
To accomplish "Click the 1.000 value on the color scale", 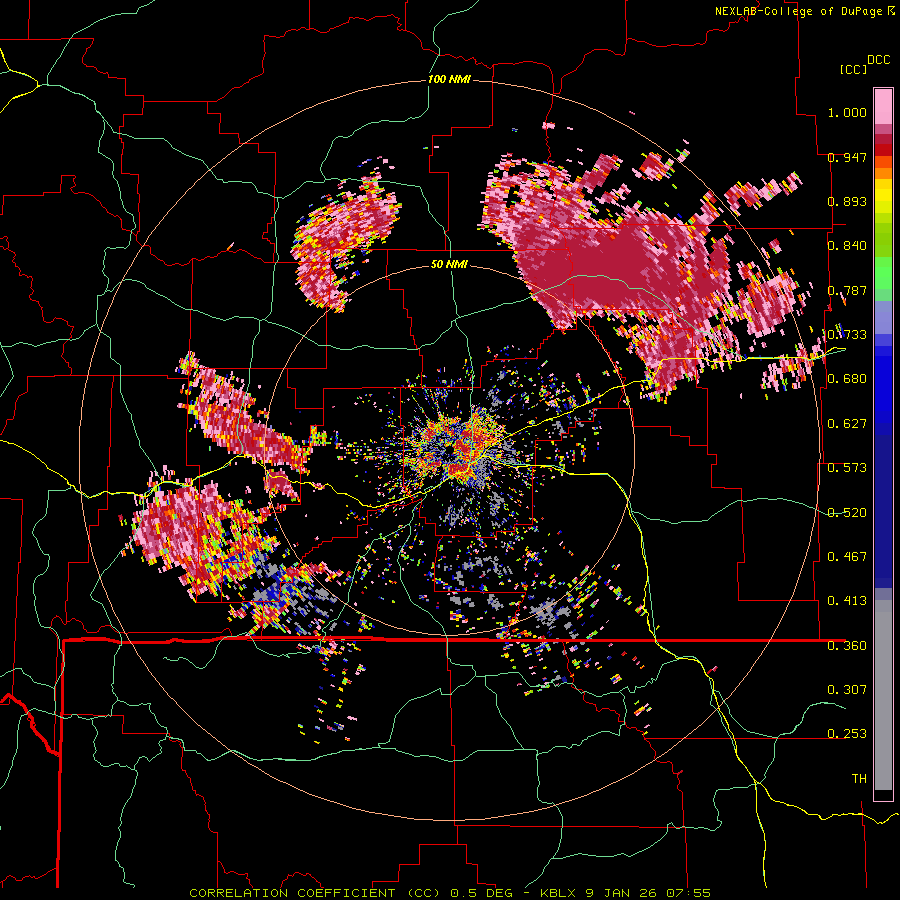I will (x=847, y=112).
